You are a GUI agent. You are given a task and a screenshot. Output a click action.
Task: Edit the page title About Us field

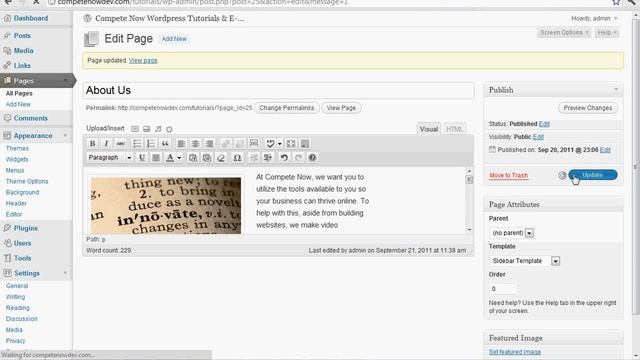tap(279, 90)
